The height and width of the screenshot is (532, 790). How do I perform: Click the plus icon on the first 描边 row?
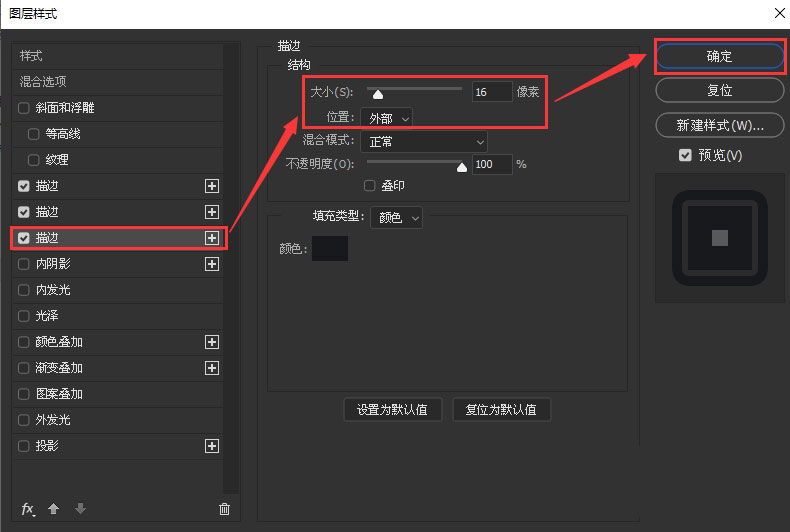point(212,186)
